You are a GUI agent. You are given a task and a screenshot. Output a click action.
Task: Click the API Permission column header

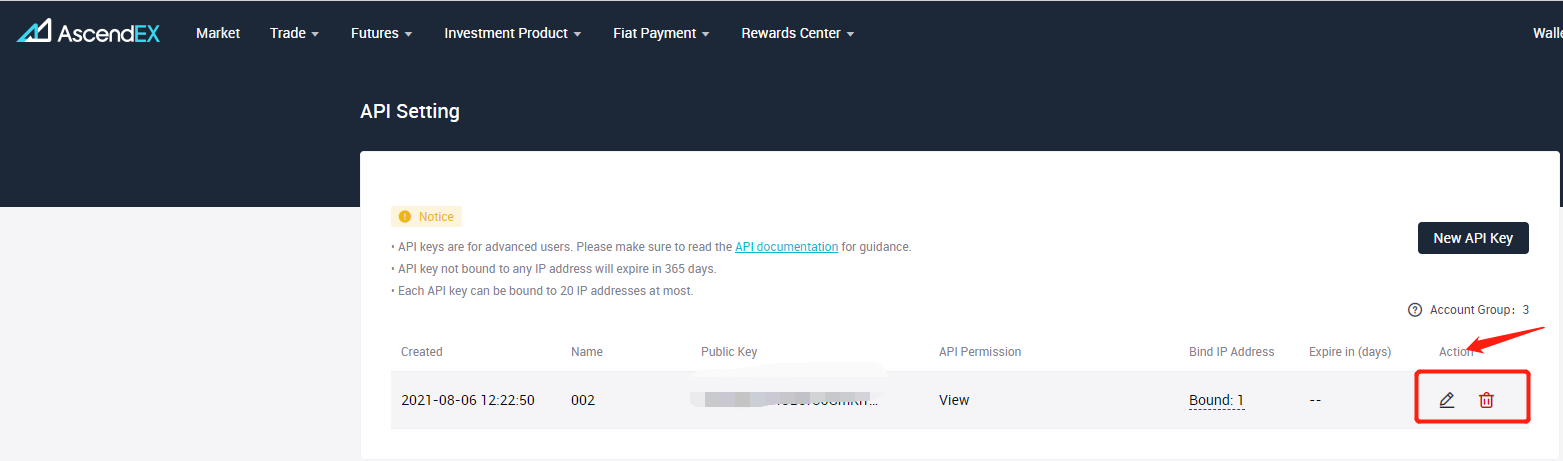click(x=979, y=352)
